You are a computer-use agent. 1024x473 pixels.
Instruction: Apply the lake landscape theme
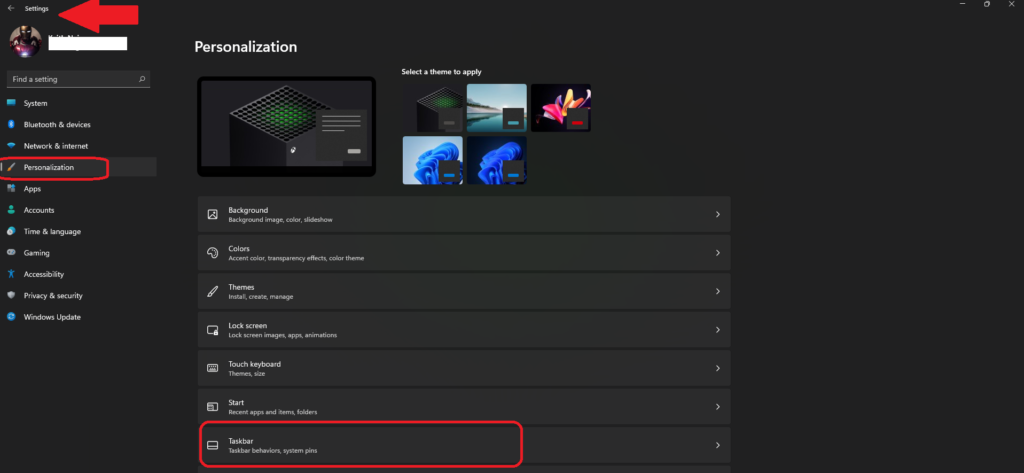pyautogui.click(x=496, y=108)
